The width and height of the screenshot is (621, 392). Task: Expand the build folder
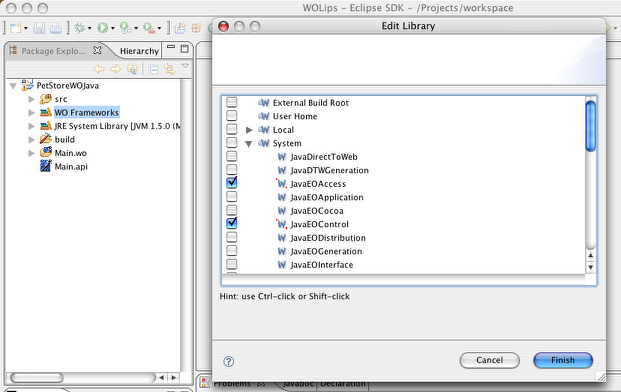[32, 139]
